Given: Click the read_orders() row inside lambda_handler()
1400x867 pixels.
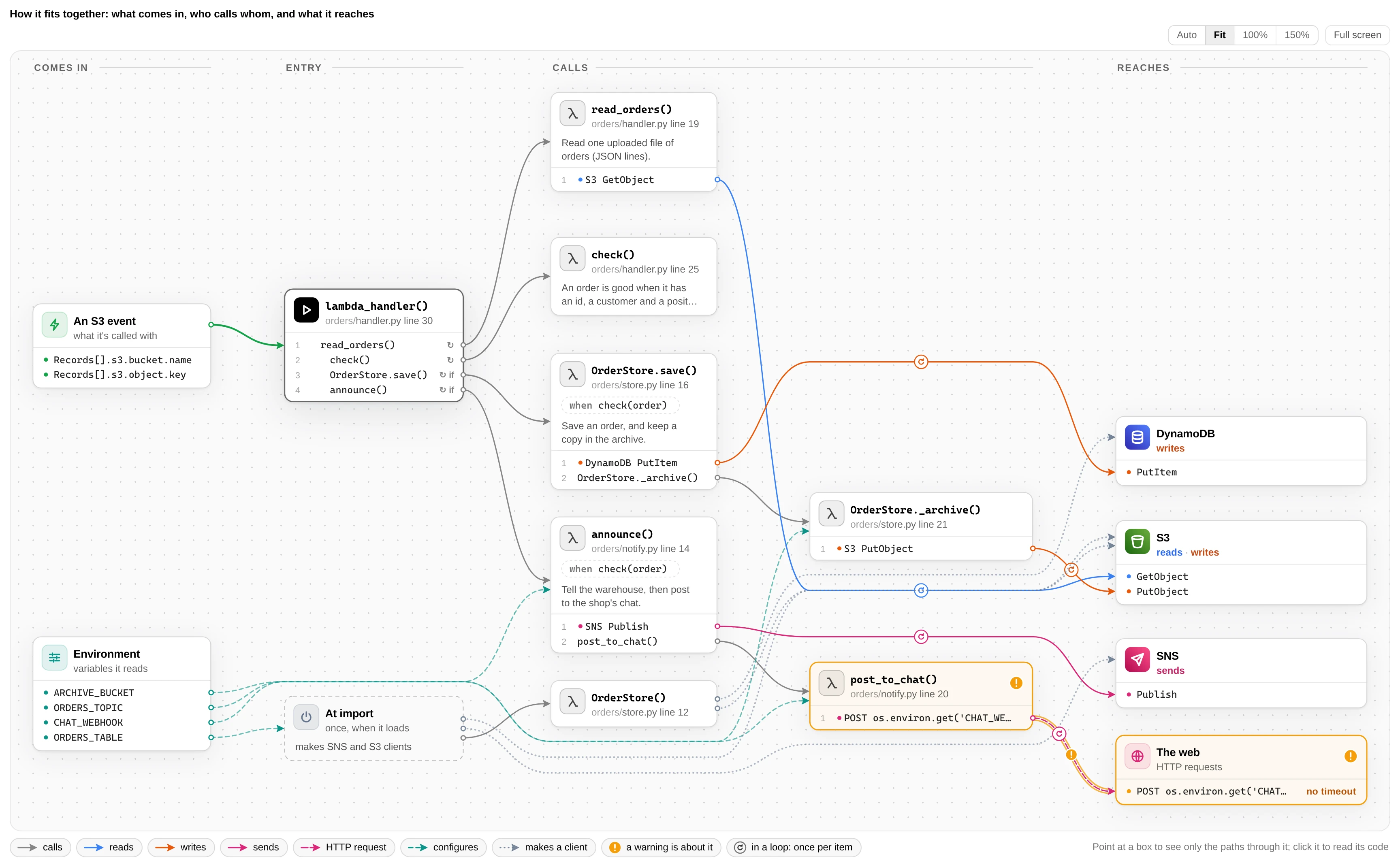Looking at the screenshot, I should (374, 345).
